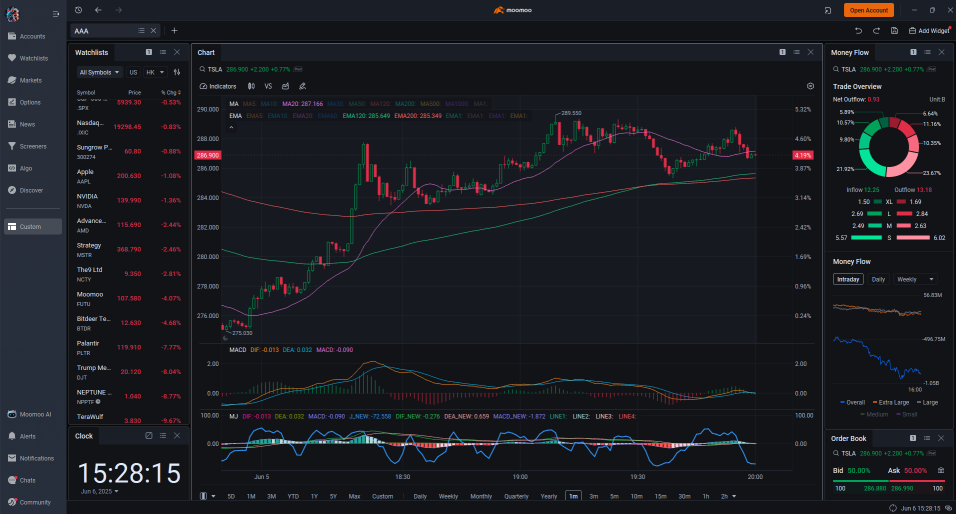956x514 pixels.
Task: Add a new workspace tab with plus
Action: [174, 30]
